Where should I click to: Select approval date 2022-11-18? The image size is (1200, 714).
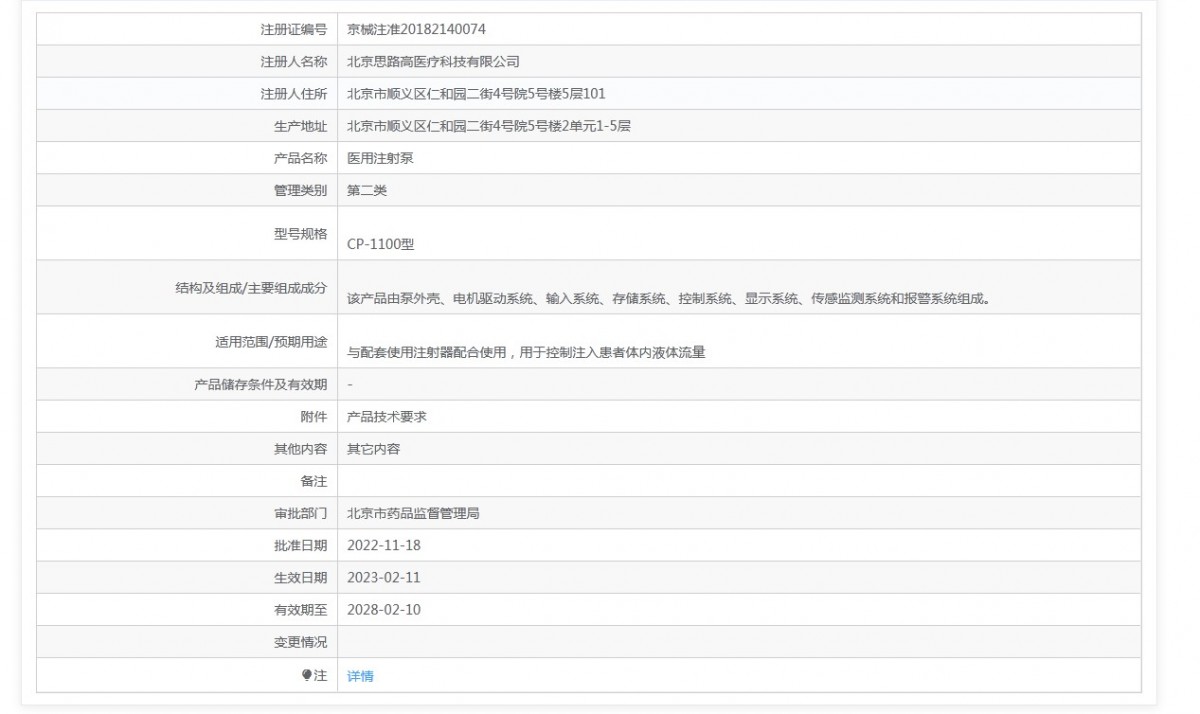pos(384,545)
